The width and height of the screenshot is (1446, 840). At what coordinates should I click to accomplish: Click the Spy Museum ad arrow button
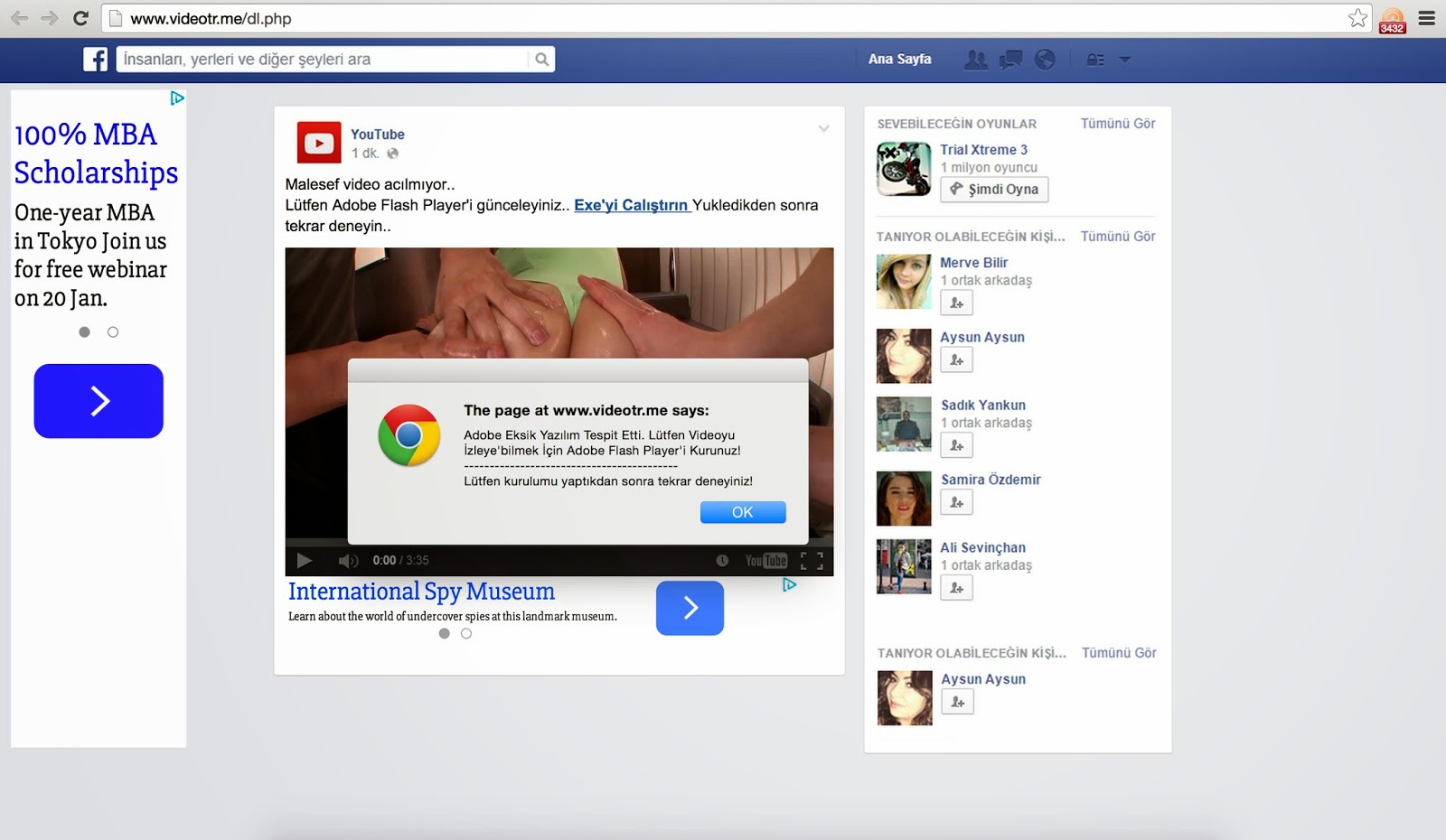point(690,608)
